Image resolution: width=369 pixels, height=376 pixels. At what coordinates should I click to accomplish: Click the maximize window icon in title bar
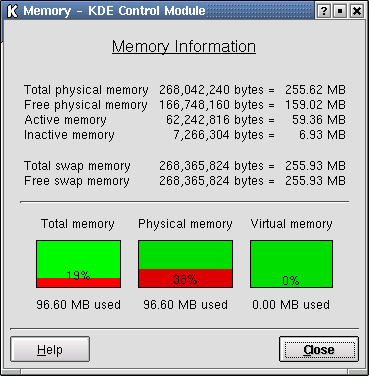point(340,11)
